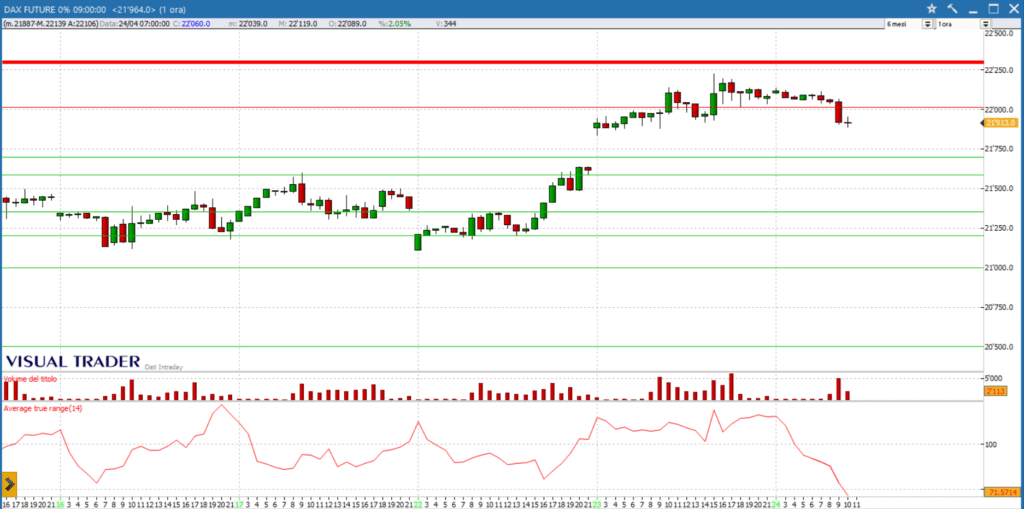Click the green day marker 22 on time axis
The height and width of the screenshot is (509, 1024).
[x=418, y=504]
